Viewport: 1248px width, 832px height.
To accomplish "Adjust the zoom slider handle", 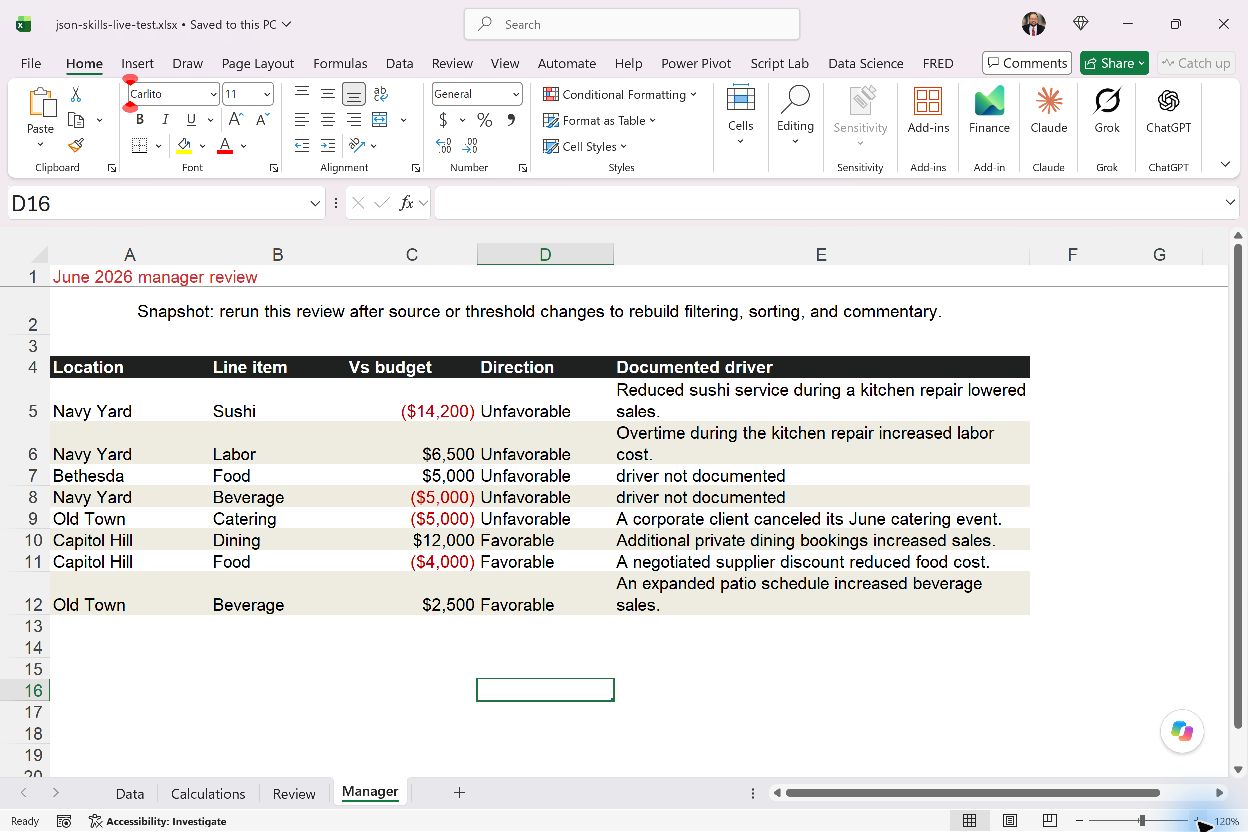I will click(x=1142, y=821).
